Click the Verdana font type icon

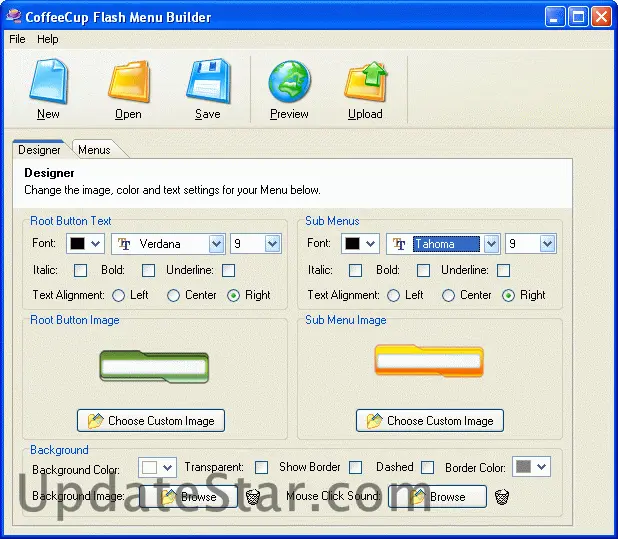tap(124, 244)
